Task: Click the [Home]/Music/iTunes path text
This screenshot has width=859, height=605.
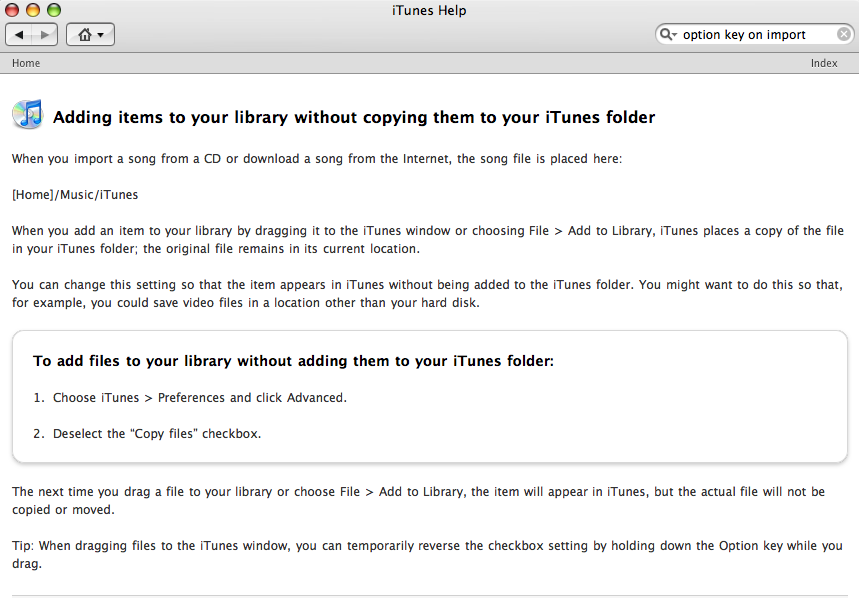Action: click(75, 195)
